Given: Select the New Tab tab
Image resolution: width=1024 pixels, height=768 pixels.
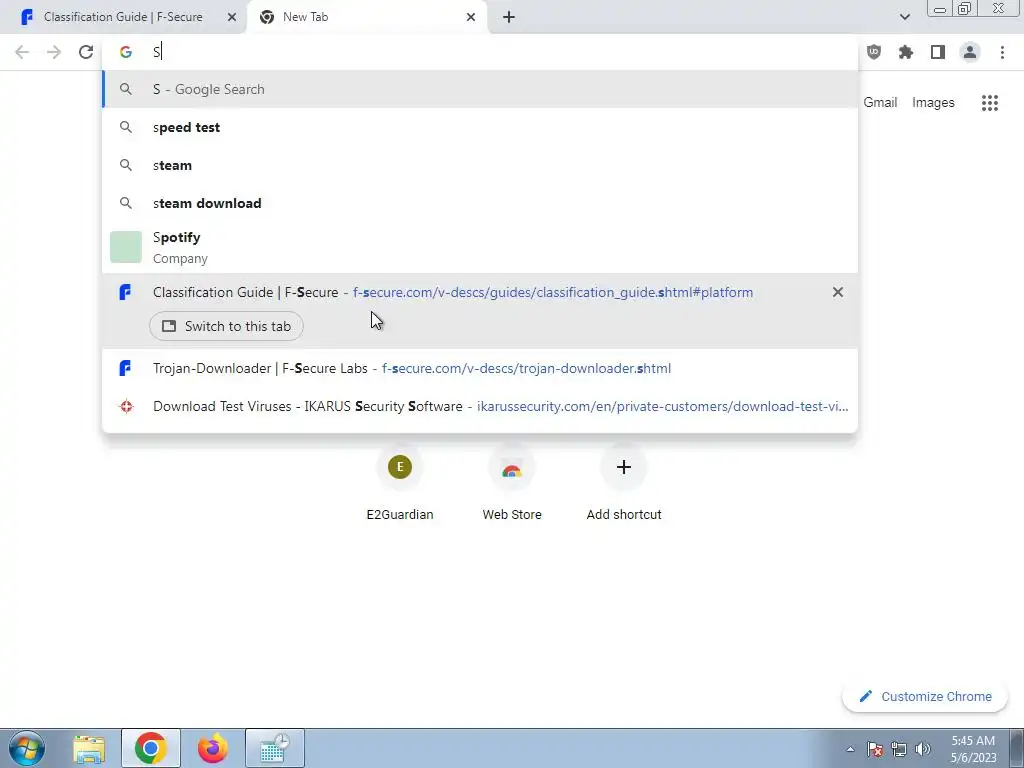Looking at the screenshot, I should point(368,17).
